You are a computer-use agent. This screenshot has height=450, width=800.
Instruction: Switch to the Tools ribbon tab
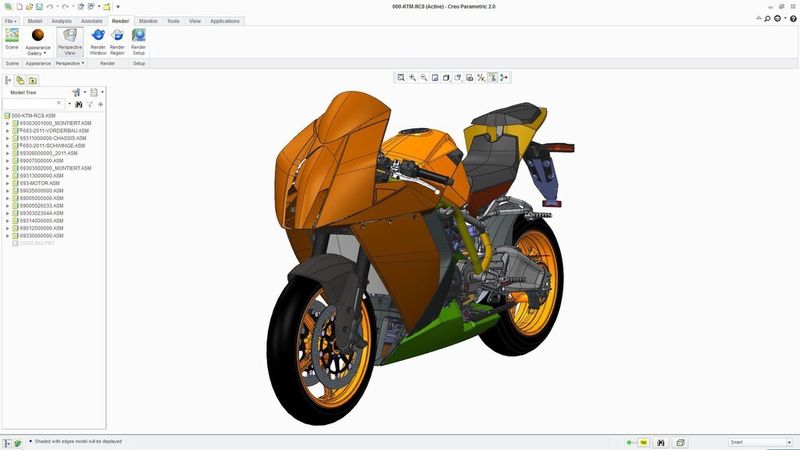[173, 21]
